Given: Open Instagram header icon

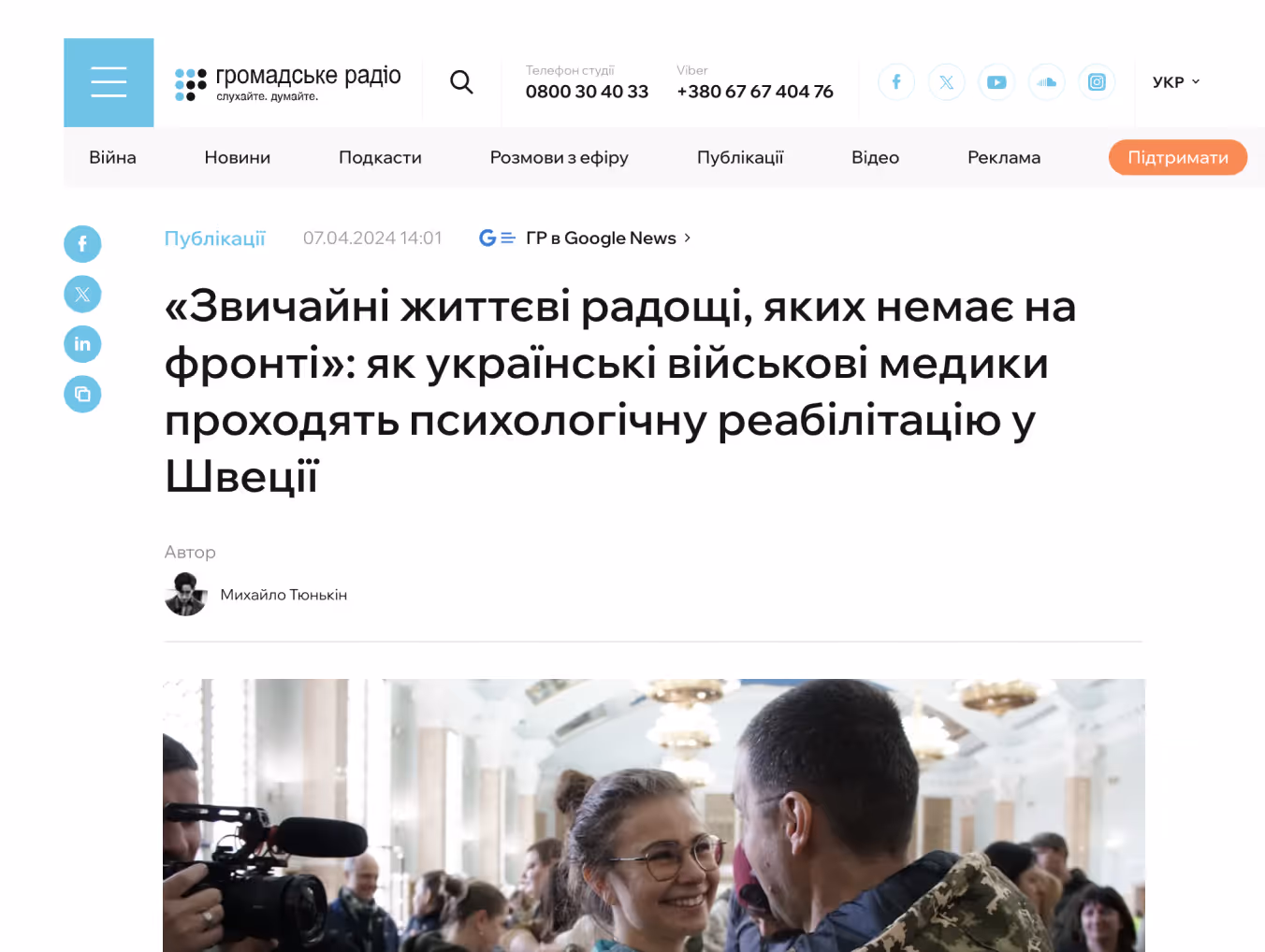Looking at the screenshot, I should 1097,82.
